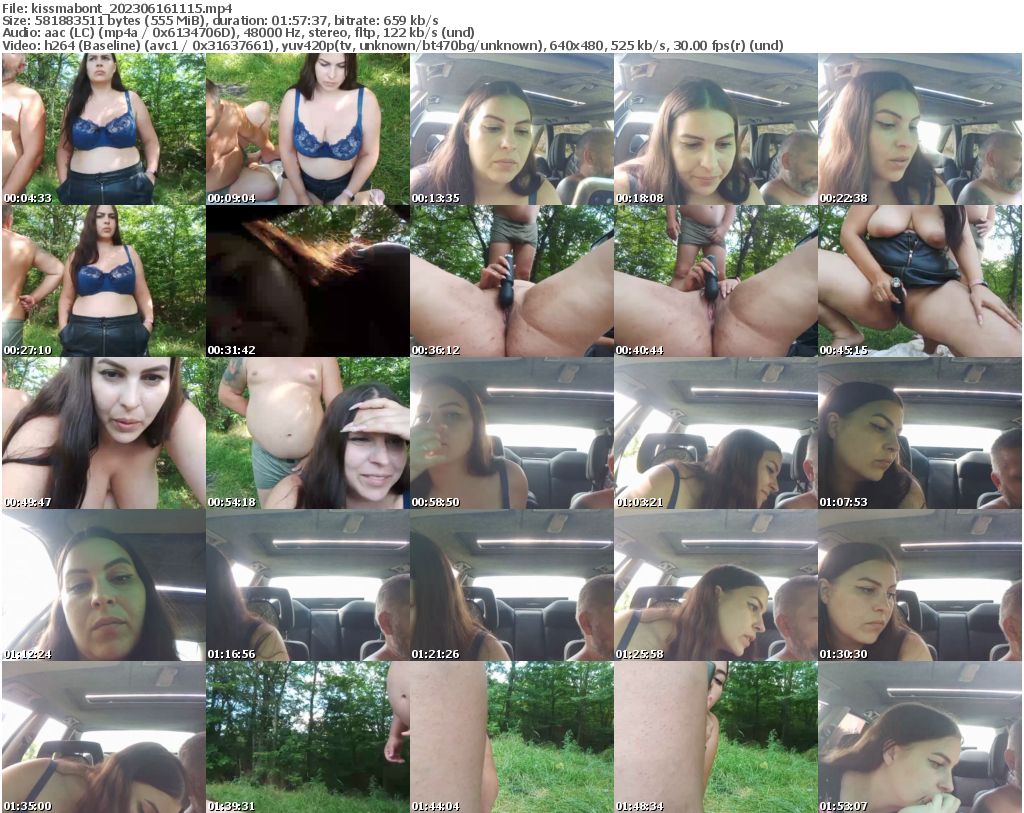Open the preview at 01:16:56
This screenshot has width=1024, height=813.
[305, 583]
